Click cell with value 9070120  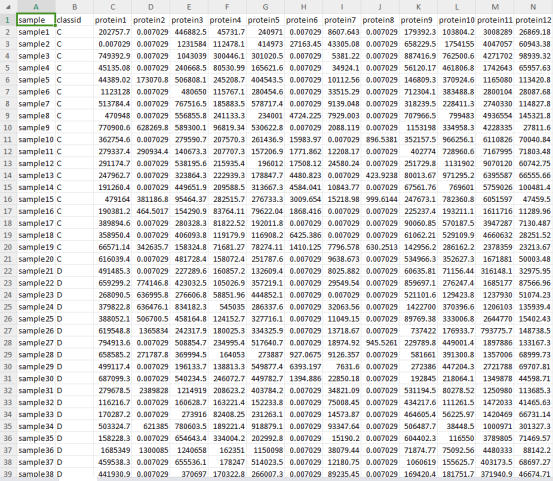click(x=495, y=163)
